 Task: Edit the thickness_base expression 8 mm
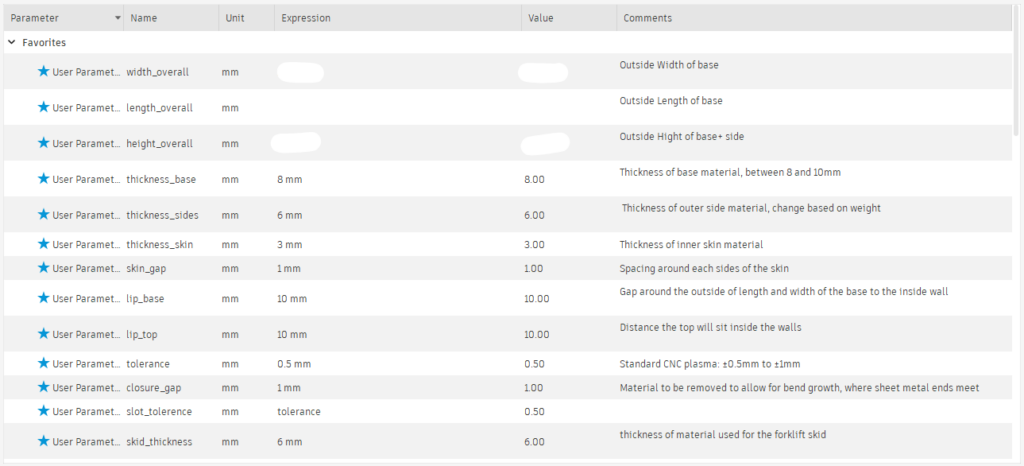coord(289,179)
